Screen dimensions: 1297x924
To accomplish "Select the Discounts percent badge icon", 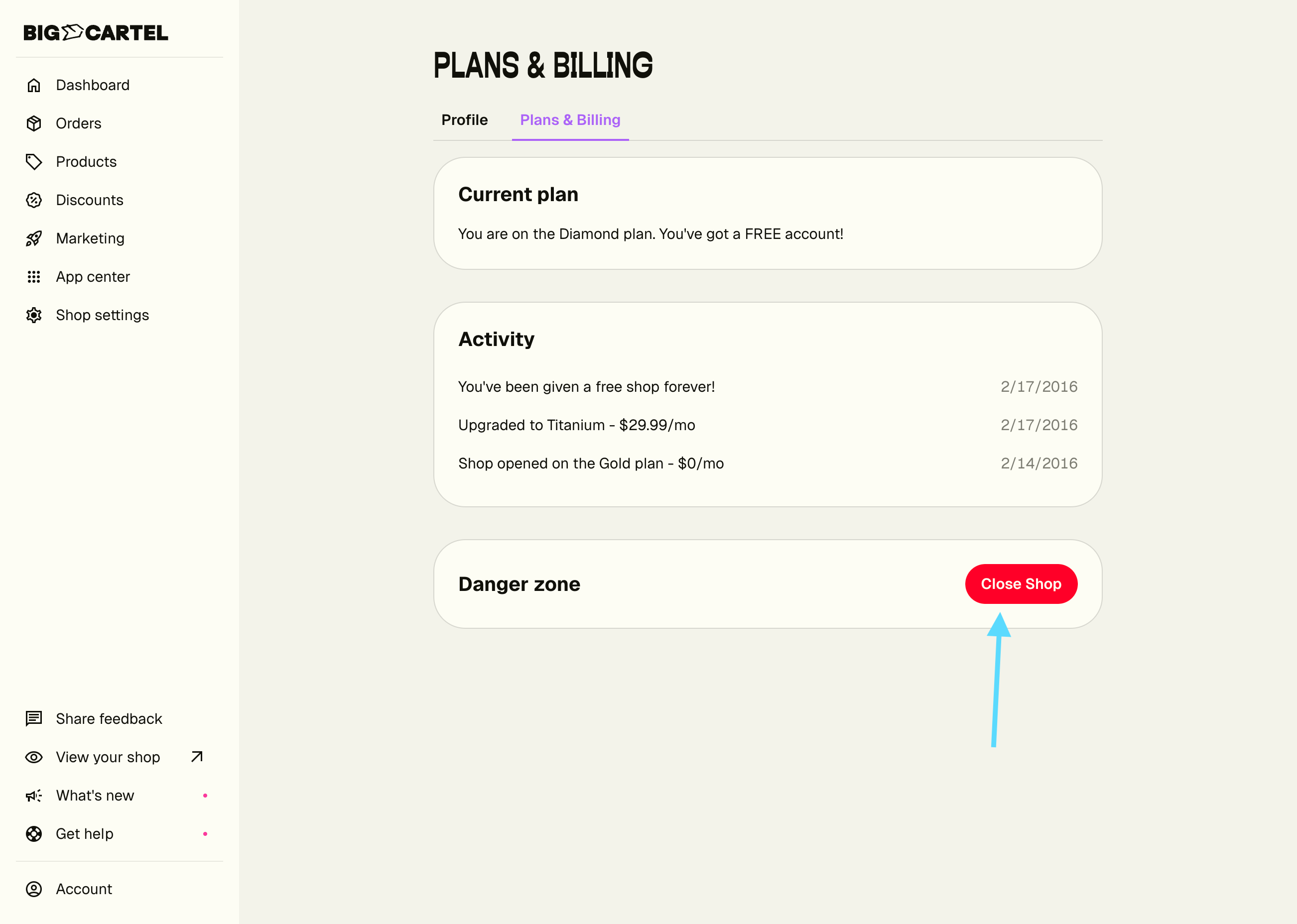I will [34, 200].
